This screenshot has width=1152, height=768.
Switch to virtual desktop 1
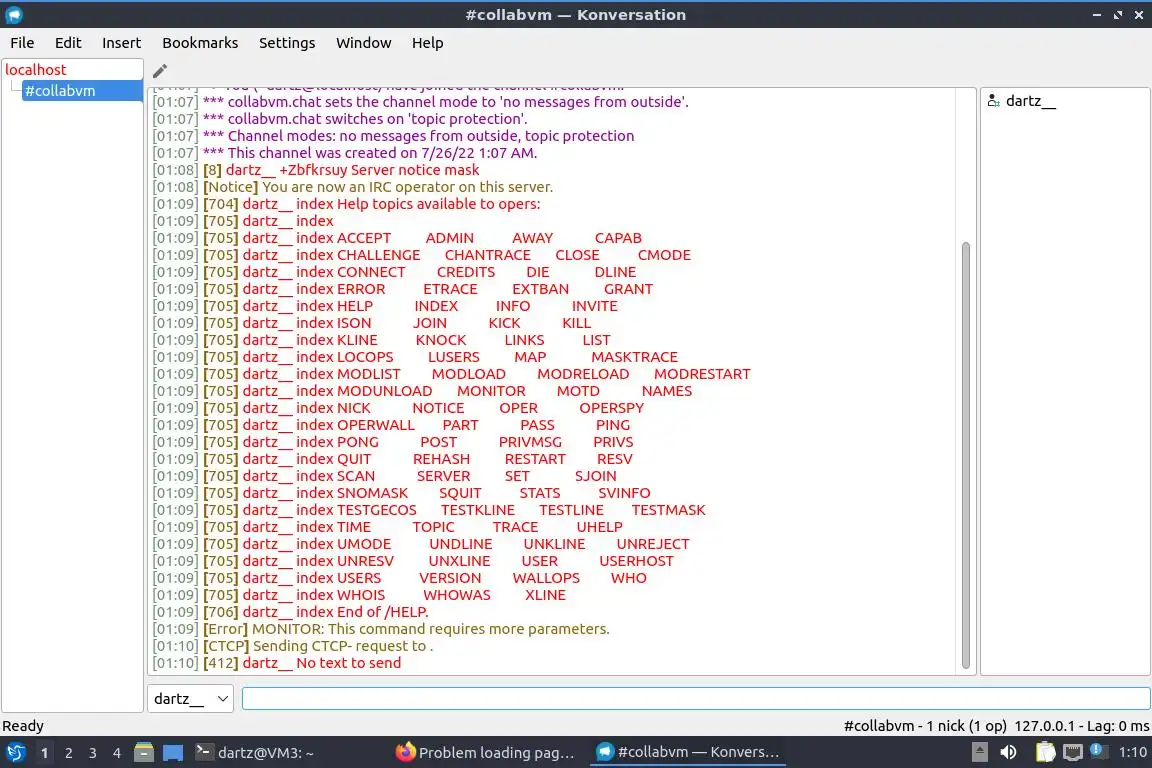[45, 753]
